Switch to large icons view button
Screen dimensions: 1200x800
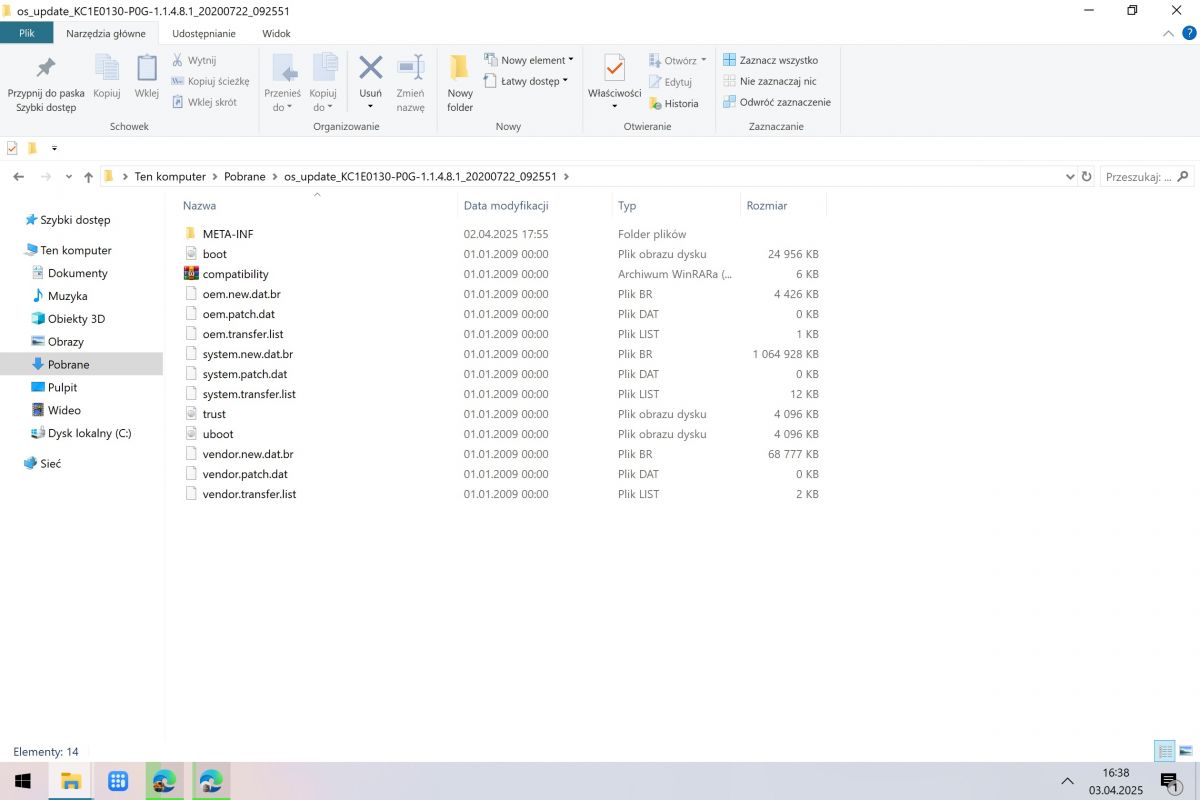[1186, 751]
